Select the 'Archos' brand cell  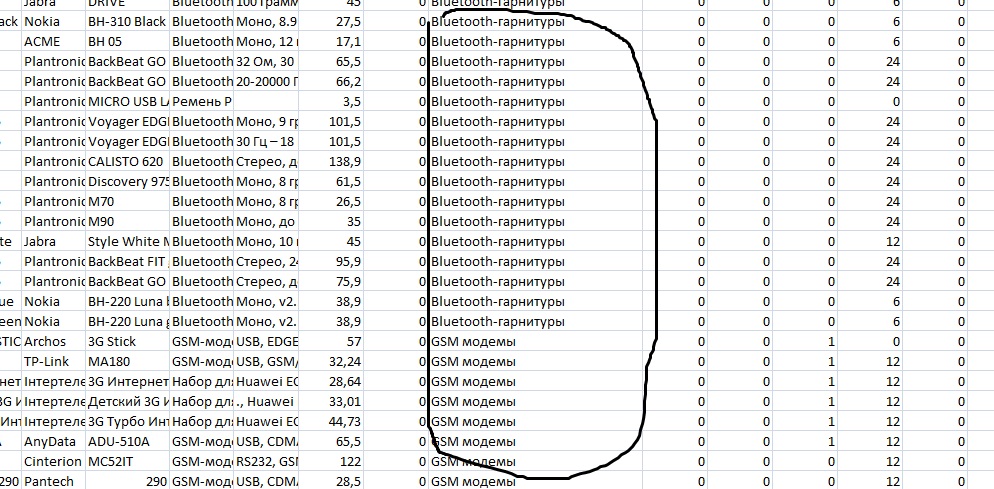[54, 341]
